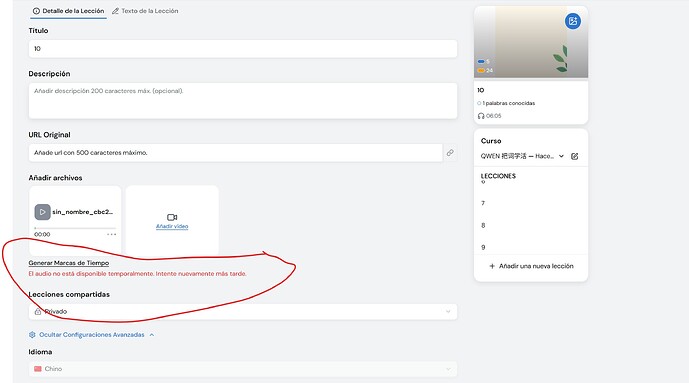Click the audio progress bar
This screenshot has width=689, height=383.
pyautogui.click(x=75, y=228)
